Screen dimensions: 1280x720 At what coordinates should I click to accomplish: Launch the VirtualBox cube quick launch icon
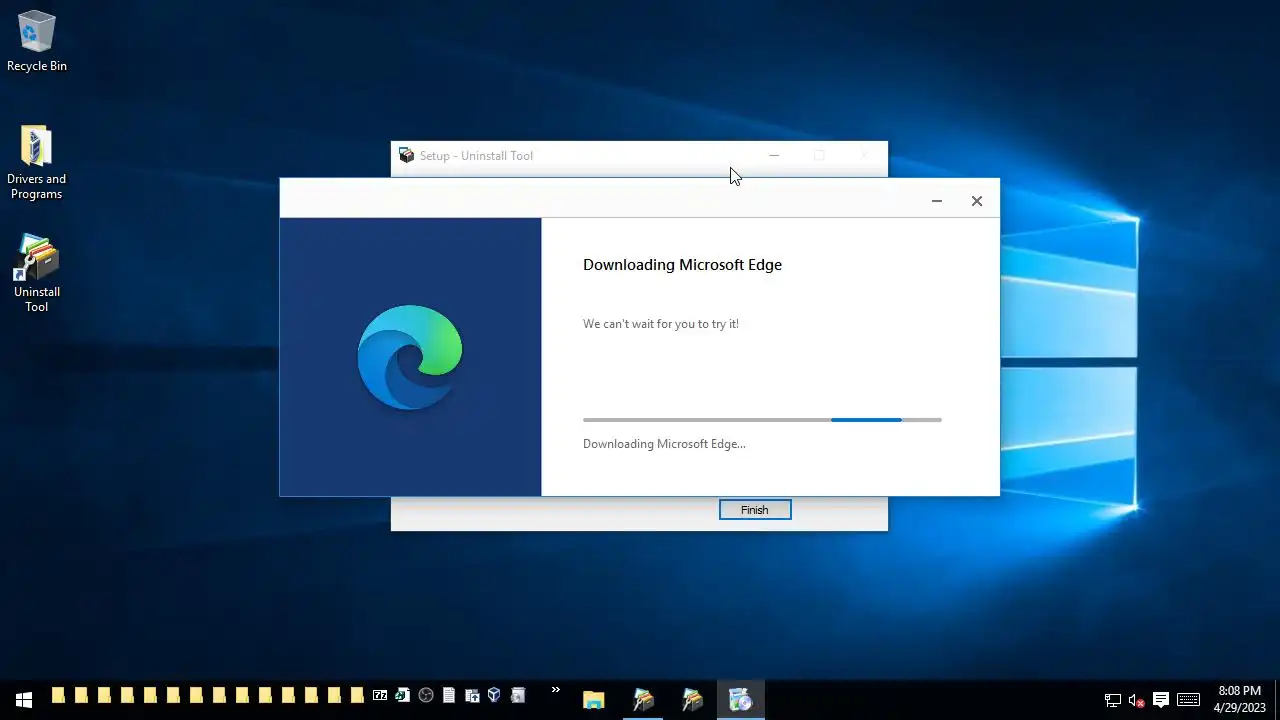[494, 695]
